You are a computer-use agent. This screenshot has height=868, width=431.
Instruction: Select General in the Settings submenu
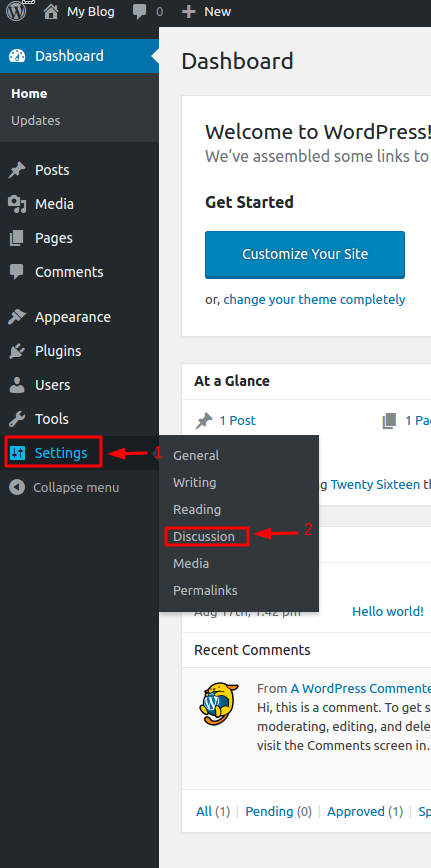(x=196, y=456)
